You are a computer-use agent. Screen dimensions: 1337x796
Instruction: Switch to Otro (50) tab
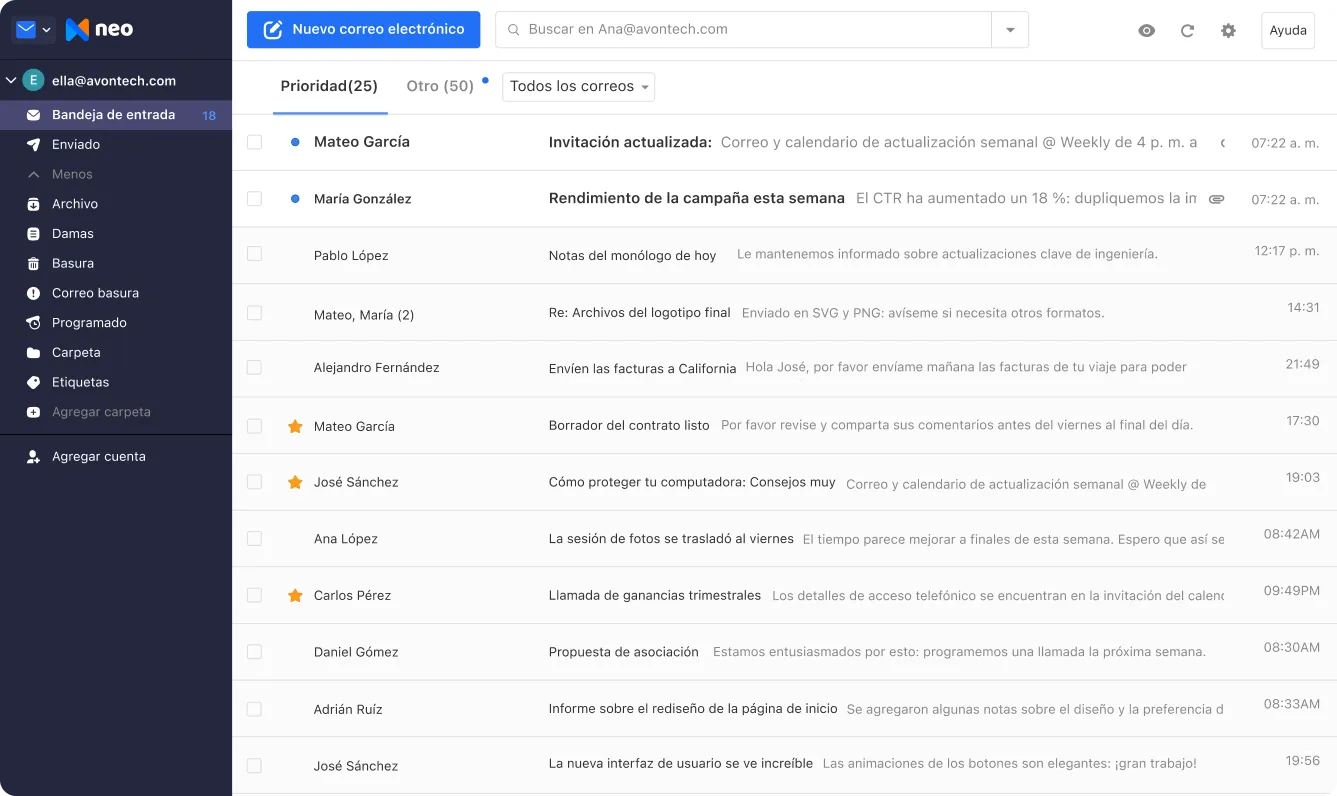440,86
